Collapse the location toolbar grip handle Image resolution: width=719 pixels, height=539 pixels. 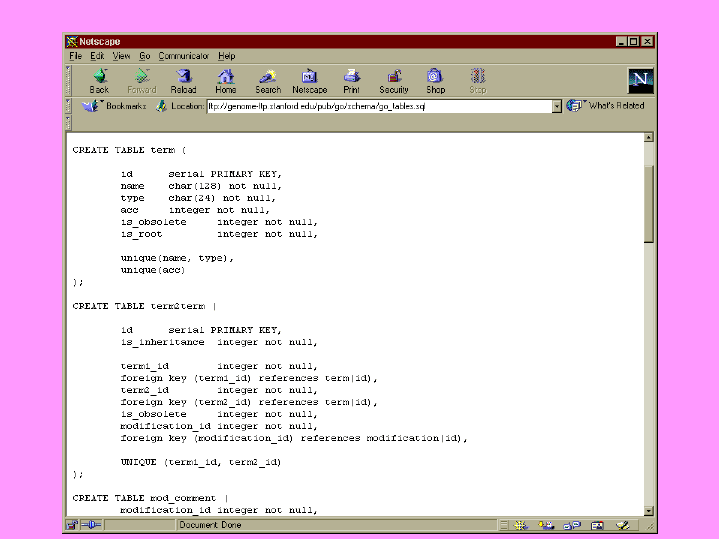click(x=68, y=106)
